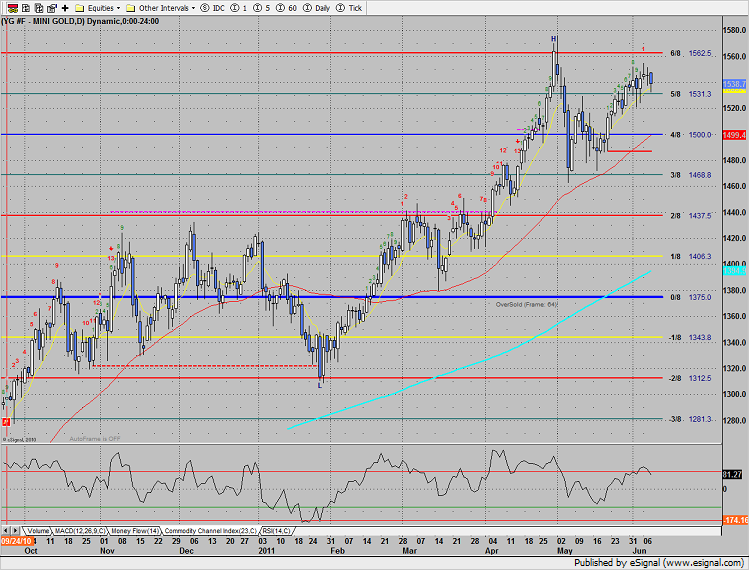Click the L marker at the January low
The height and width of the screenshot is (570, 749).
tap(320, 385)
